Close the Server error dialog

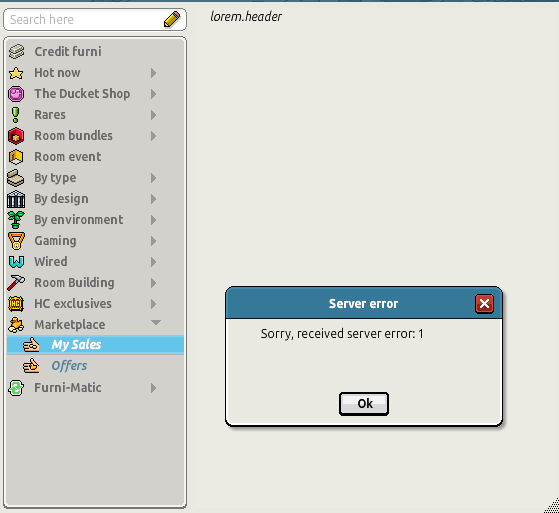(484, 304)
